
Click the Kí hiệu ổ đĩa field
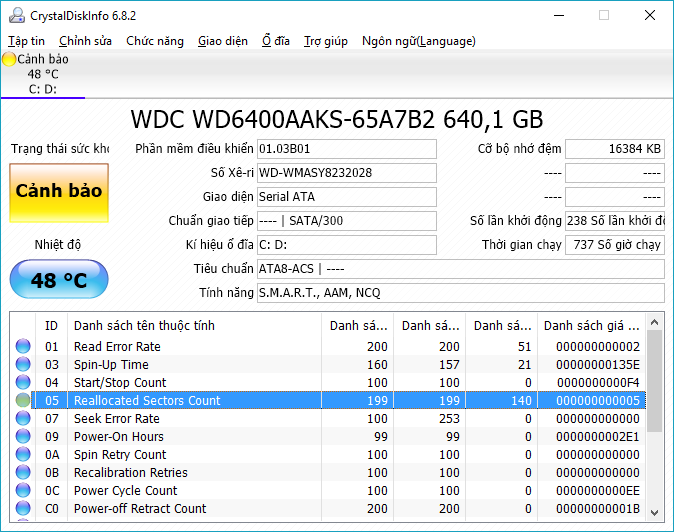[x=347, y=245]
